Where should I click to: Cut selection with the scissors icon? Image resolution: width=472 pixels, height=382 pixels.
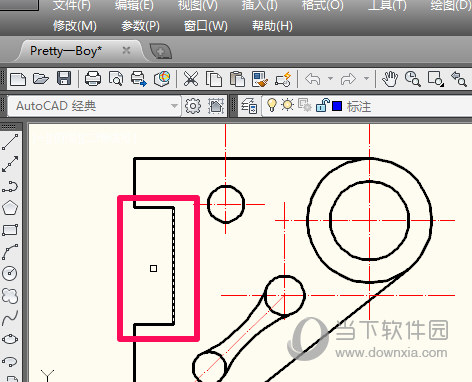coord(191,79)
